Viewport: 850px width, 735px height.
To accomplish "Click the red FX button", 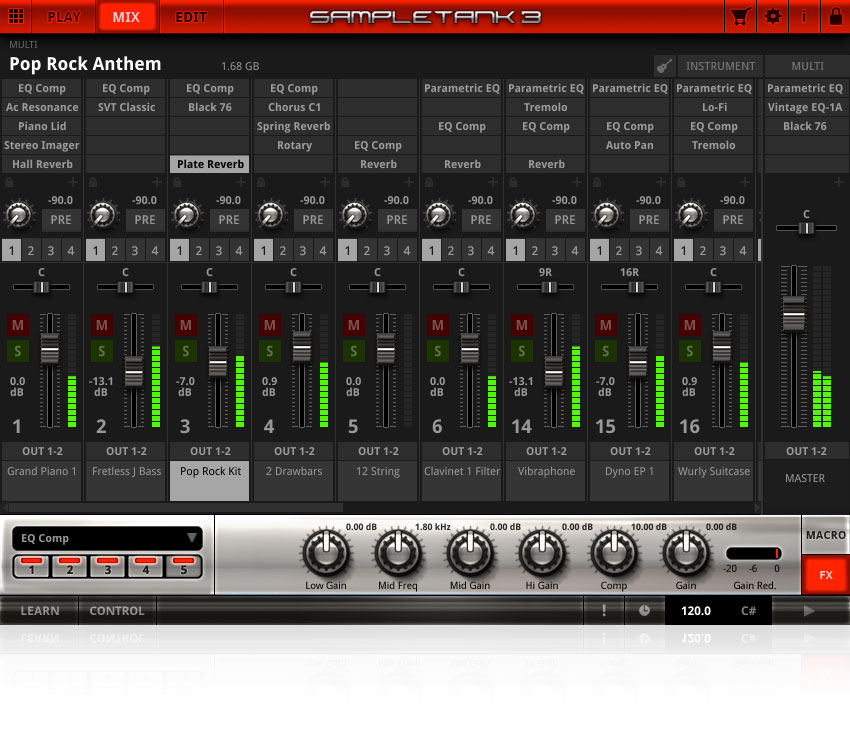I will 825,575.
